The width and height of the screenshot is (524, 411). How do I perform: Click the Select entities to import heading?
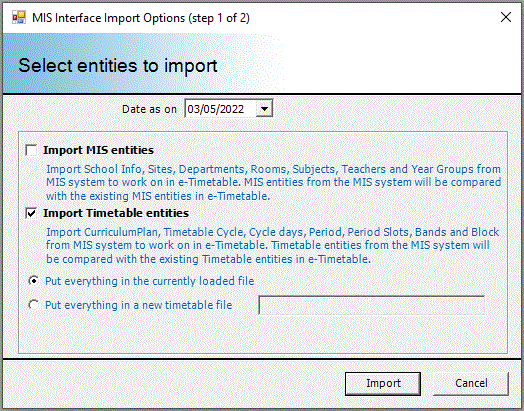(118, 66)
